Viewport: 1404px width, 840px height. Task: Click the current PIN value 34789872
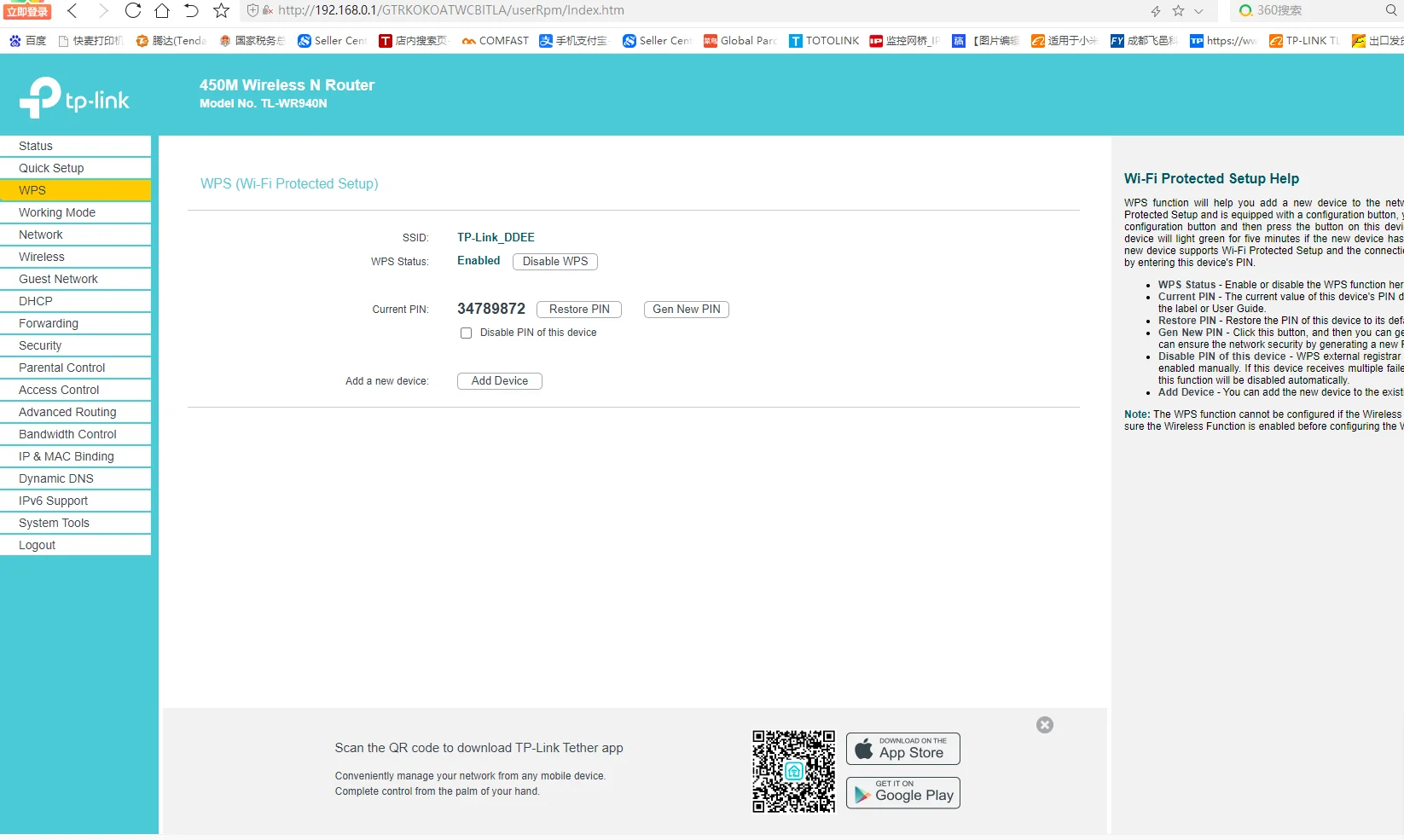coord(491,309)
